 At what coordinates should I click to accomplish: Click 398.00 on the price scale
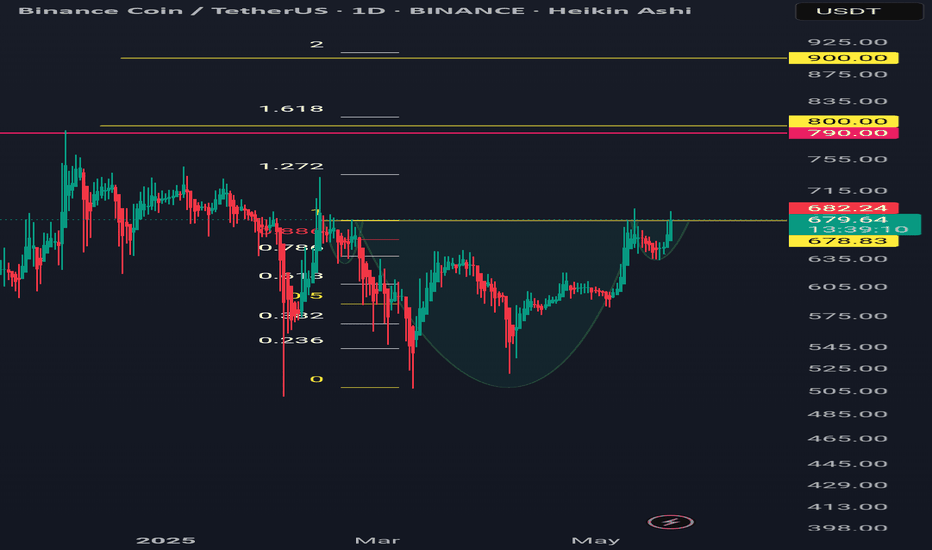[x=848, y=528]
